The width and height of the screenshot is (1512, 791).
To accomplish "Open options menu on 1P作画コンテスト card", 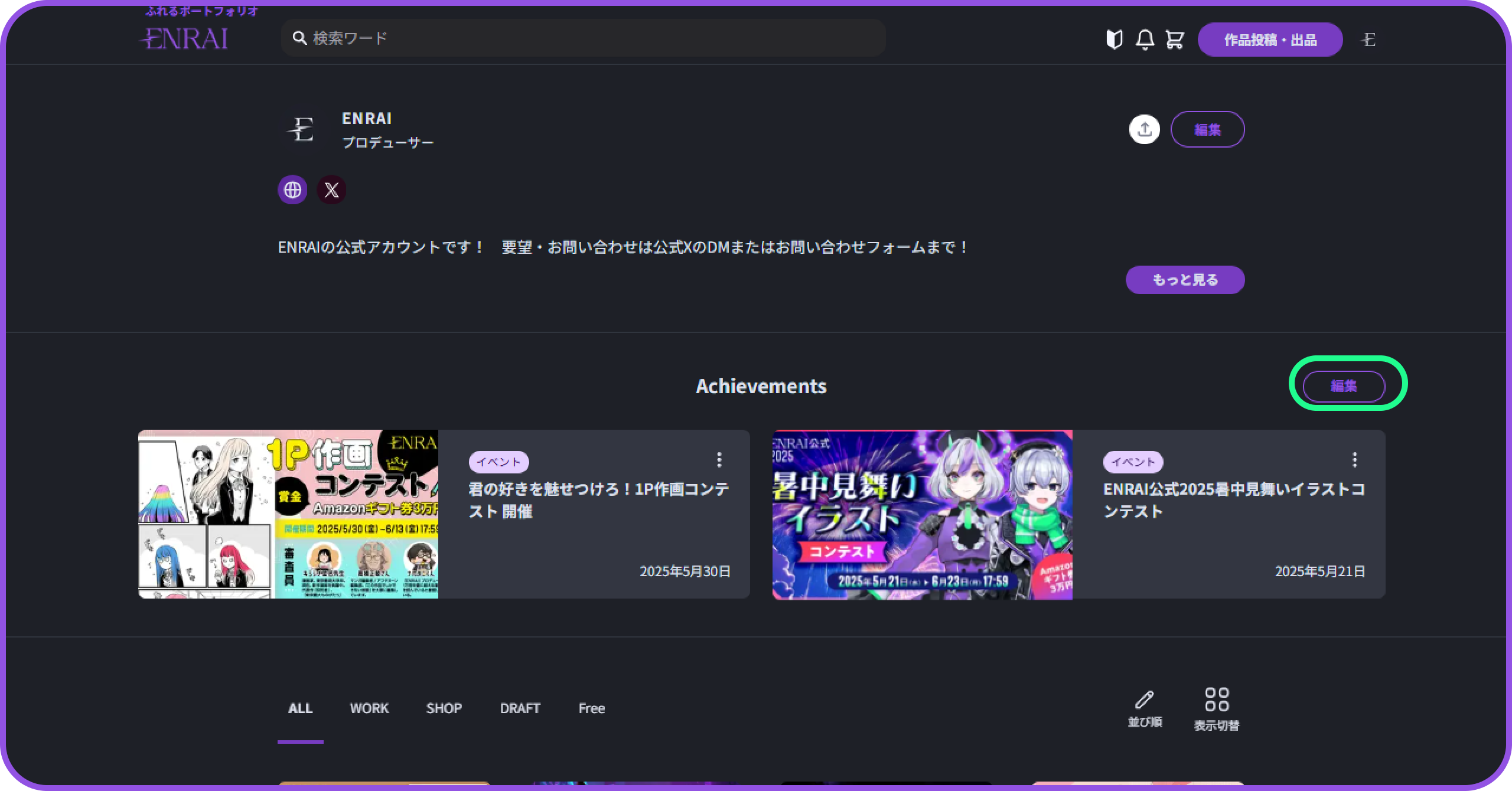I will [719, 459].
